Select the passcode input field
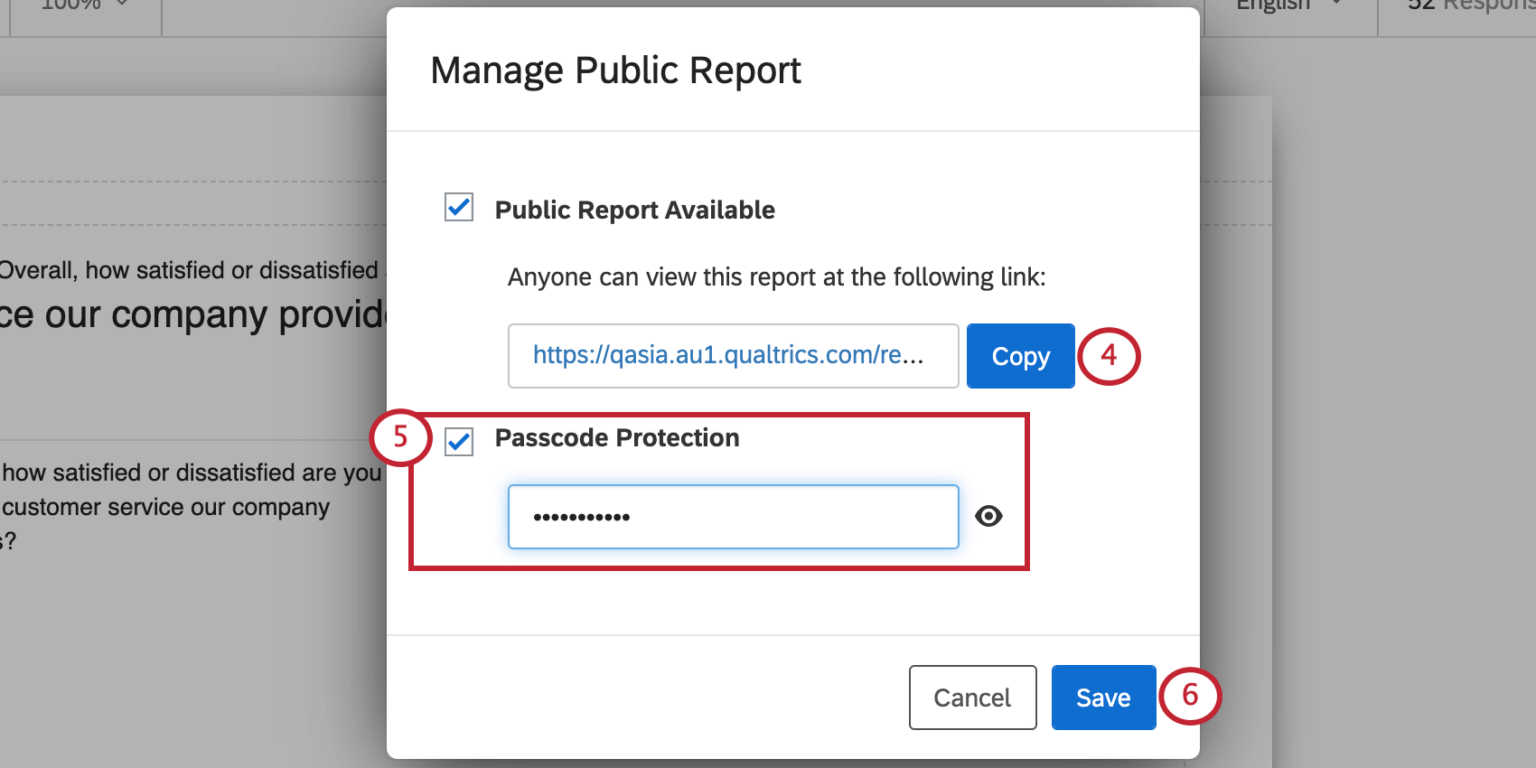This screenshot has width=1536, height=768. (733, 516)
